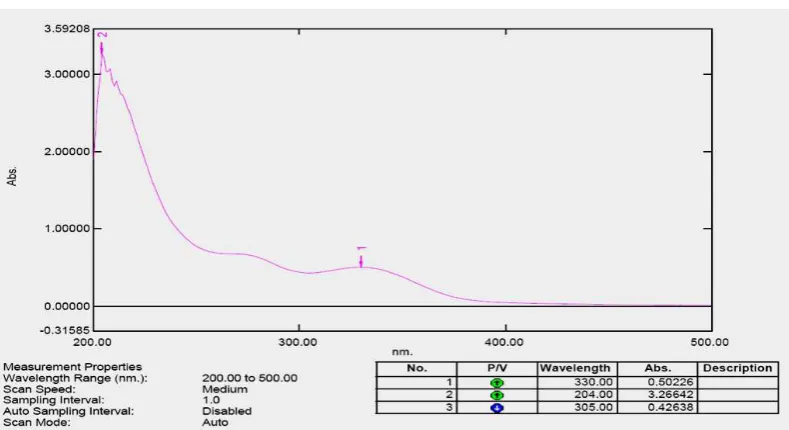Click the No. column header
This screenshot has height=430, width=789.
(x=417, y=369)
